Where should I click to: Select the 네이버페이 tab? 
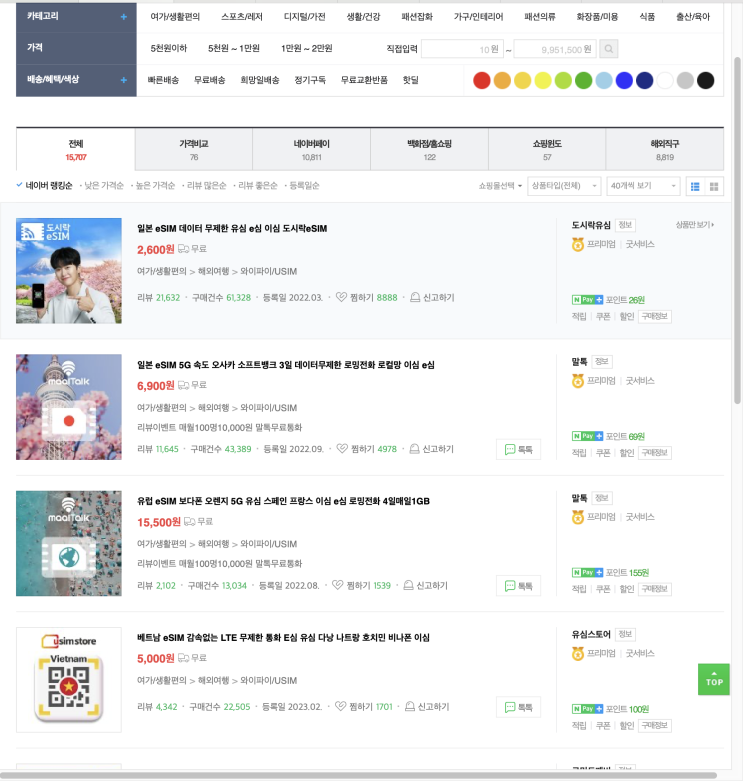click(312, 149)
